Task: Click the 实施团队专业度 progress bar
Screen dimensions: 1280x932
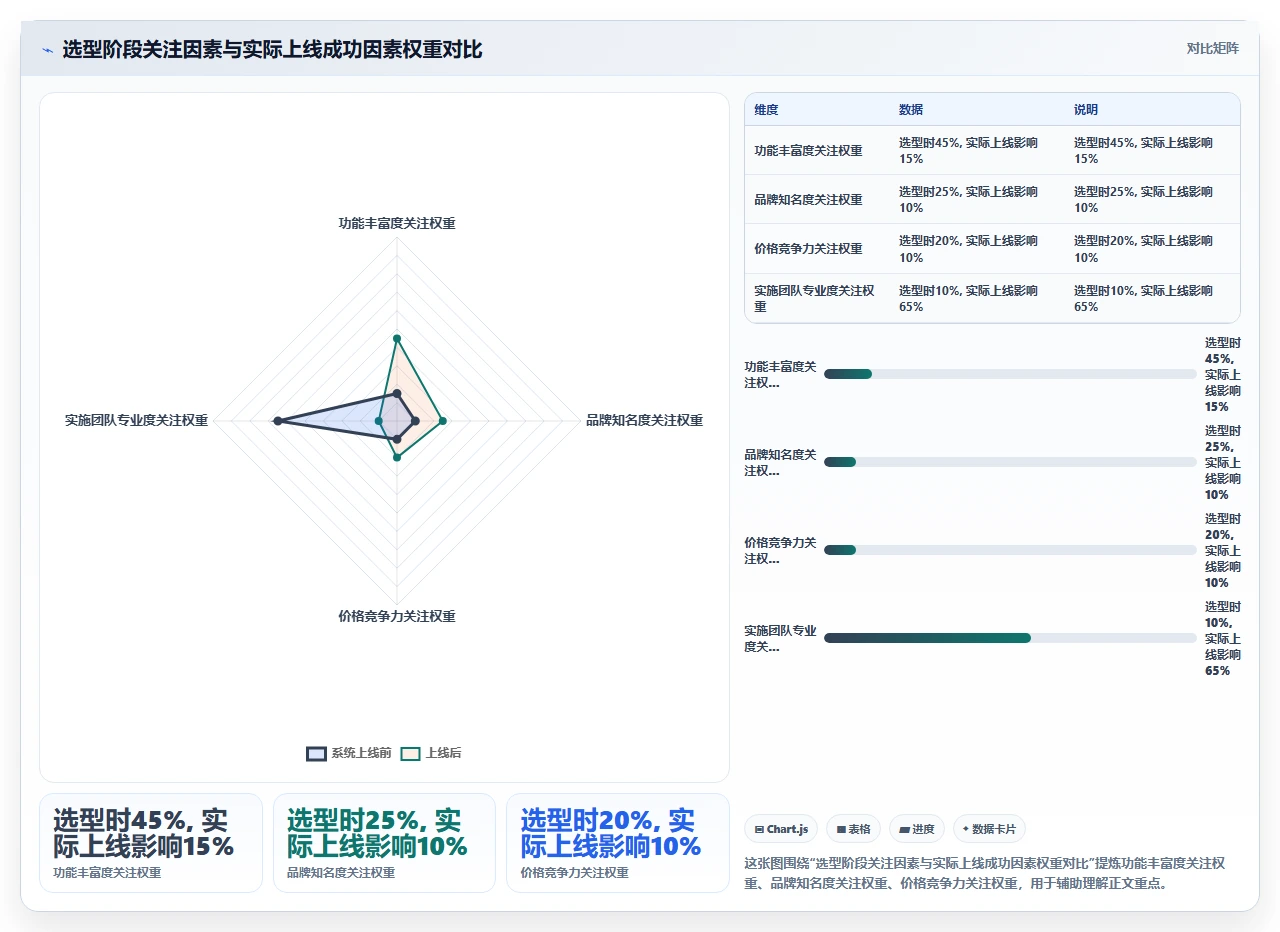Action: tap(1010, 638)
